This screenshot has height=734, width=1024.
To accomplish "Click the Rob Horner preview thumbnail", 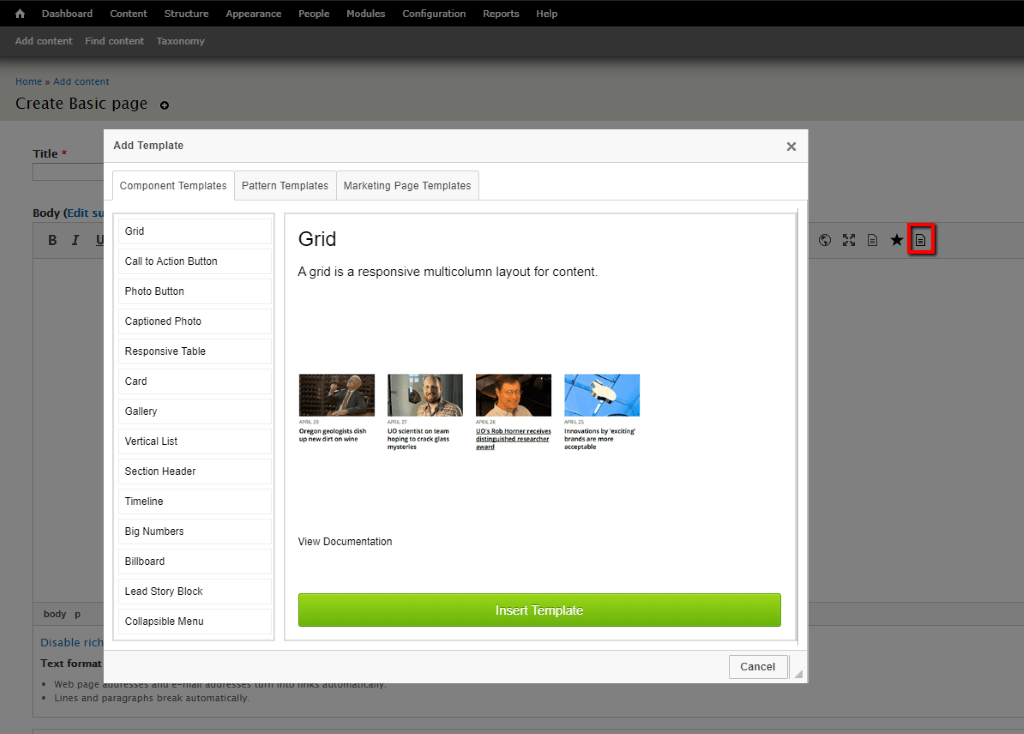I will click(x=513, y=395).
